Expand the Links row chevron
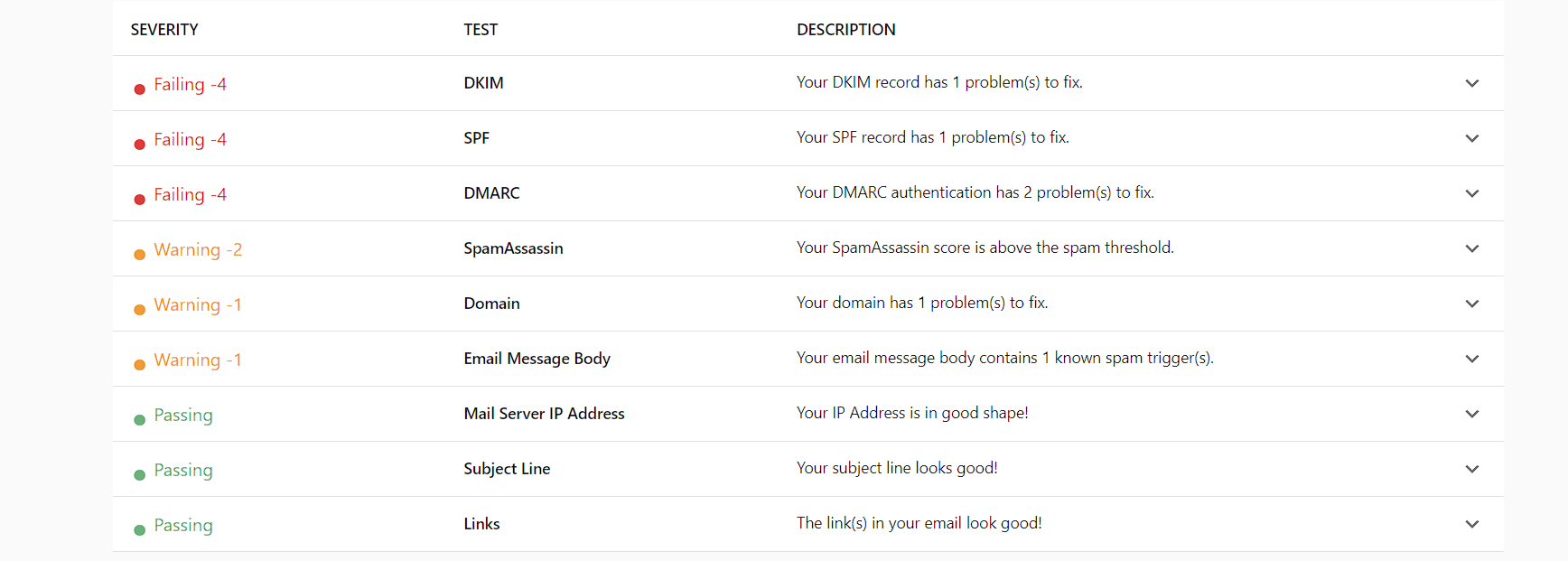The image size is (1568, 561). point(1472,524)
